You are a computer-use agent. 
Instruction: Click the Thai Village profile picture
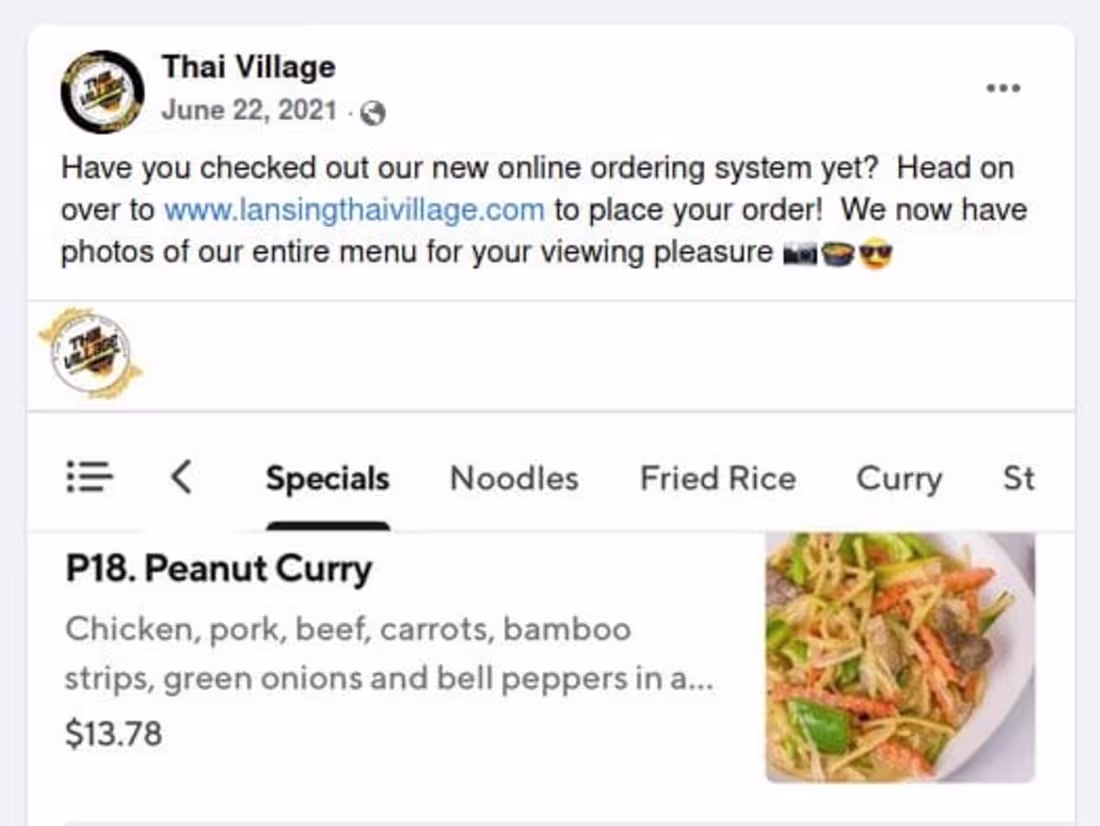(x=102, y=91)
